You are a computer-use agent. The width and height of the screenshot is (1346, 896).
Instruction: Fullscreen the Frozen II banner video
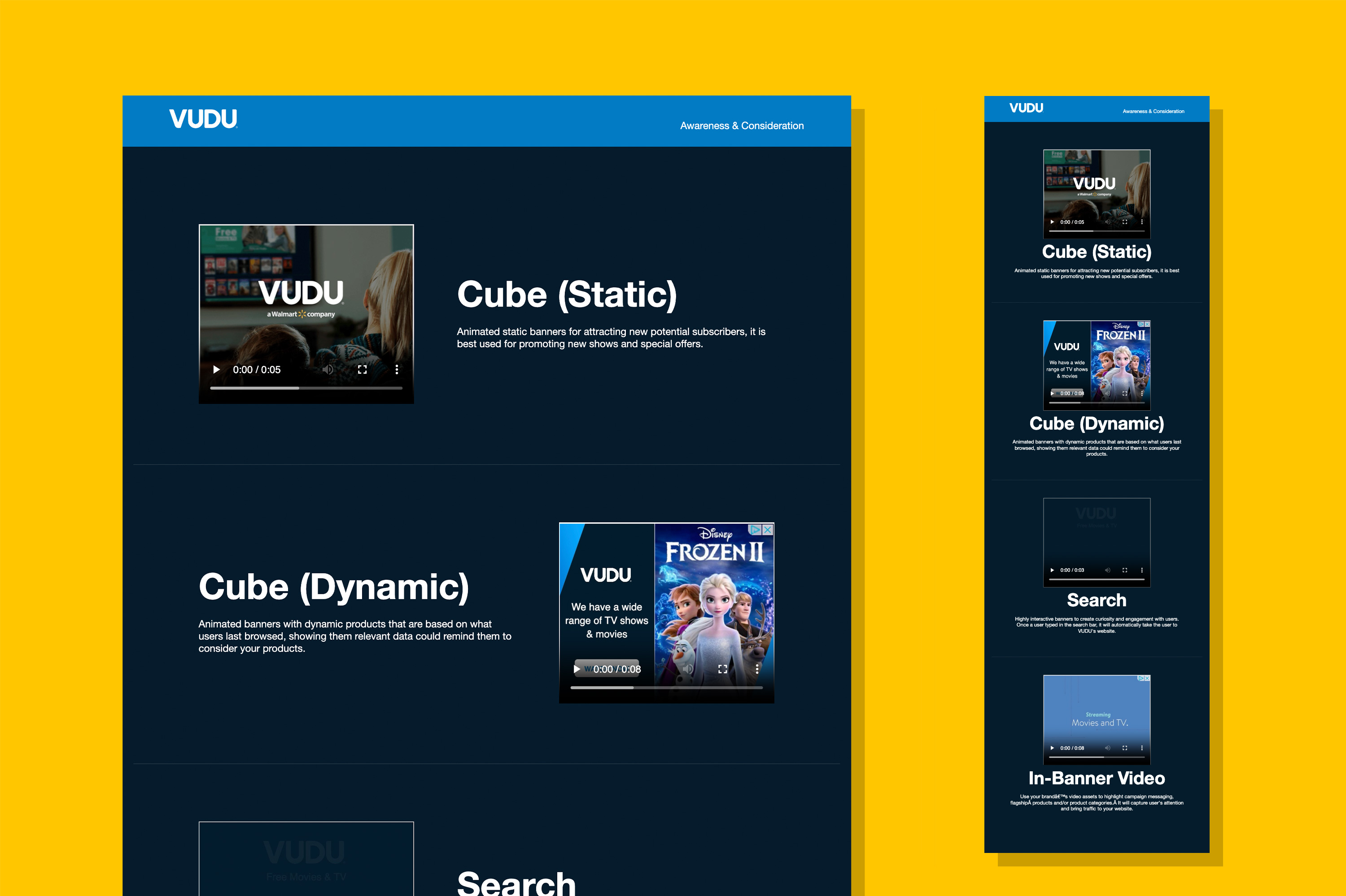point(722,669)
